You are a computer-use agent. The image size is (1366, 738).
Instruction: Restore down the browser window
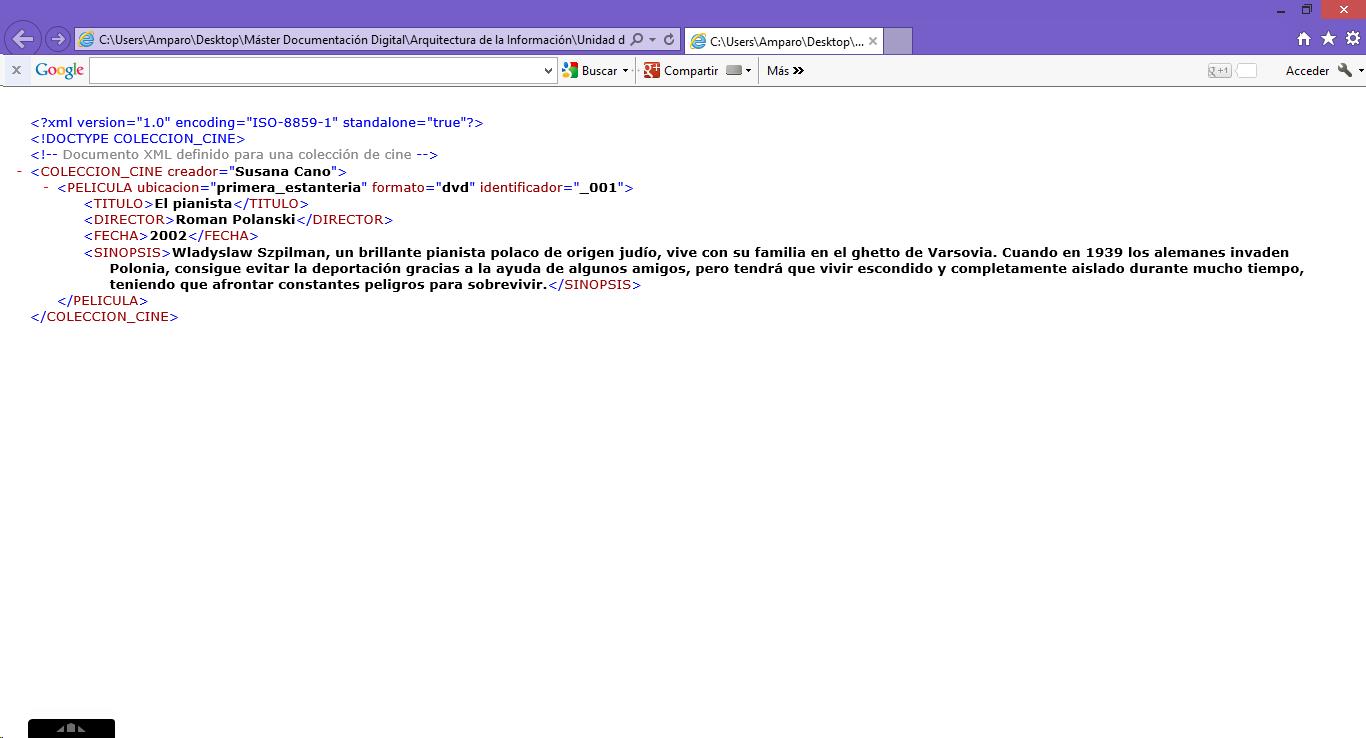point(1306,10)
